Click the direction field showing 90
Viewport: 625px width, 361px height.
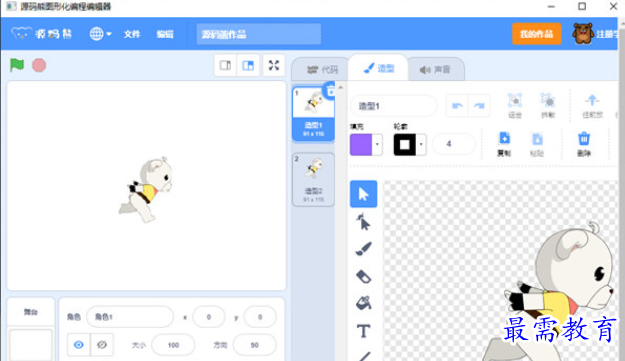pyautogui.click(x=254, y=345)
